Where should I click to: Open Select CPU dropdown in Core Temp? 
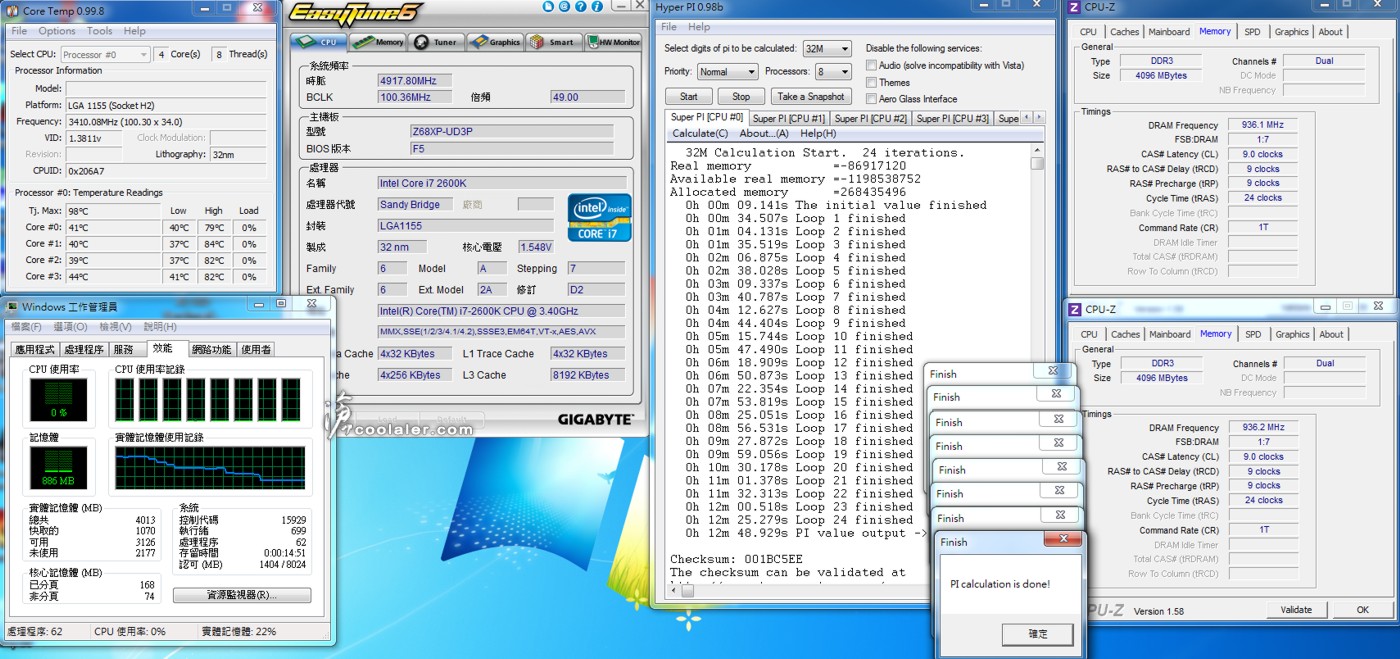click(x=104, y=54)
